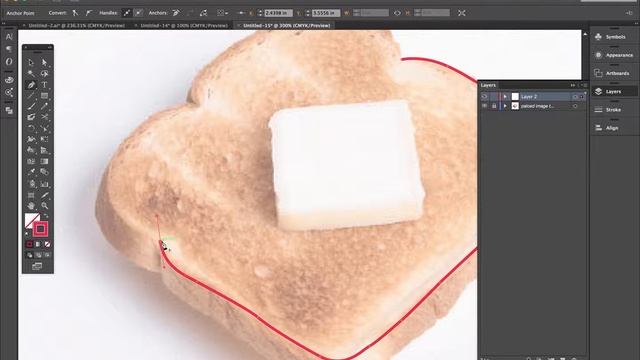Image resolution: width=640 pixels, height=360 pixels.
Task: Select the Blend tool
Action: (x=44, y=172)
